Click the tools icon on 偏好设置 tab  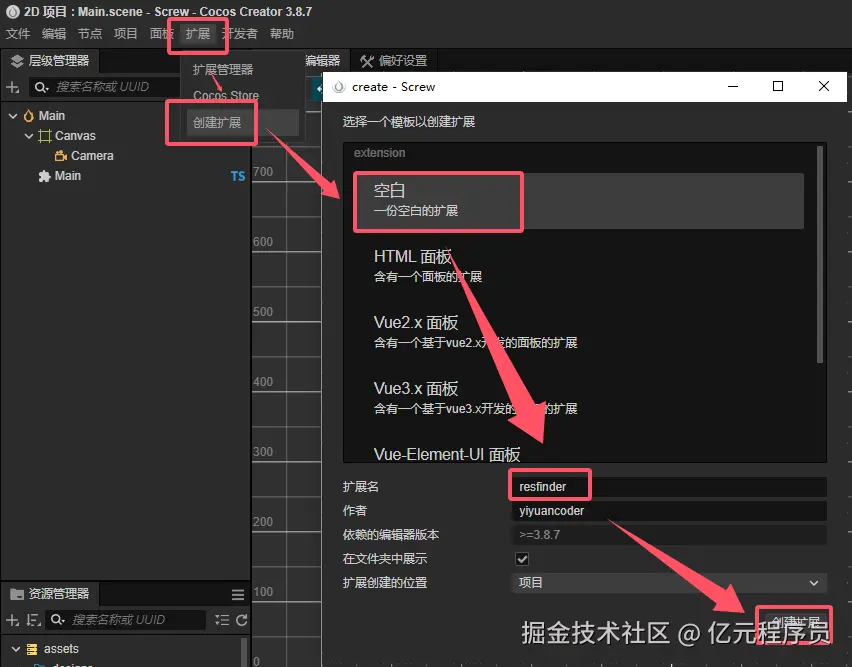[x=367, y=61]
